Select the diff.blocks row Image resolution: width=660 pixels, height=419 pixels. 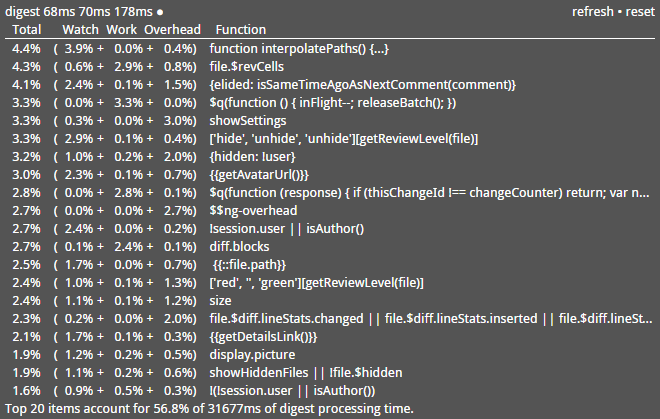(x=330, y=247)
